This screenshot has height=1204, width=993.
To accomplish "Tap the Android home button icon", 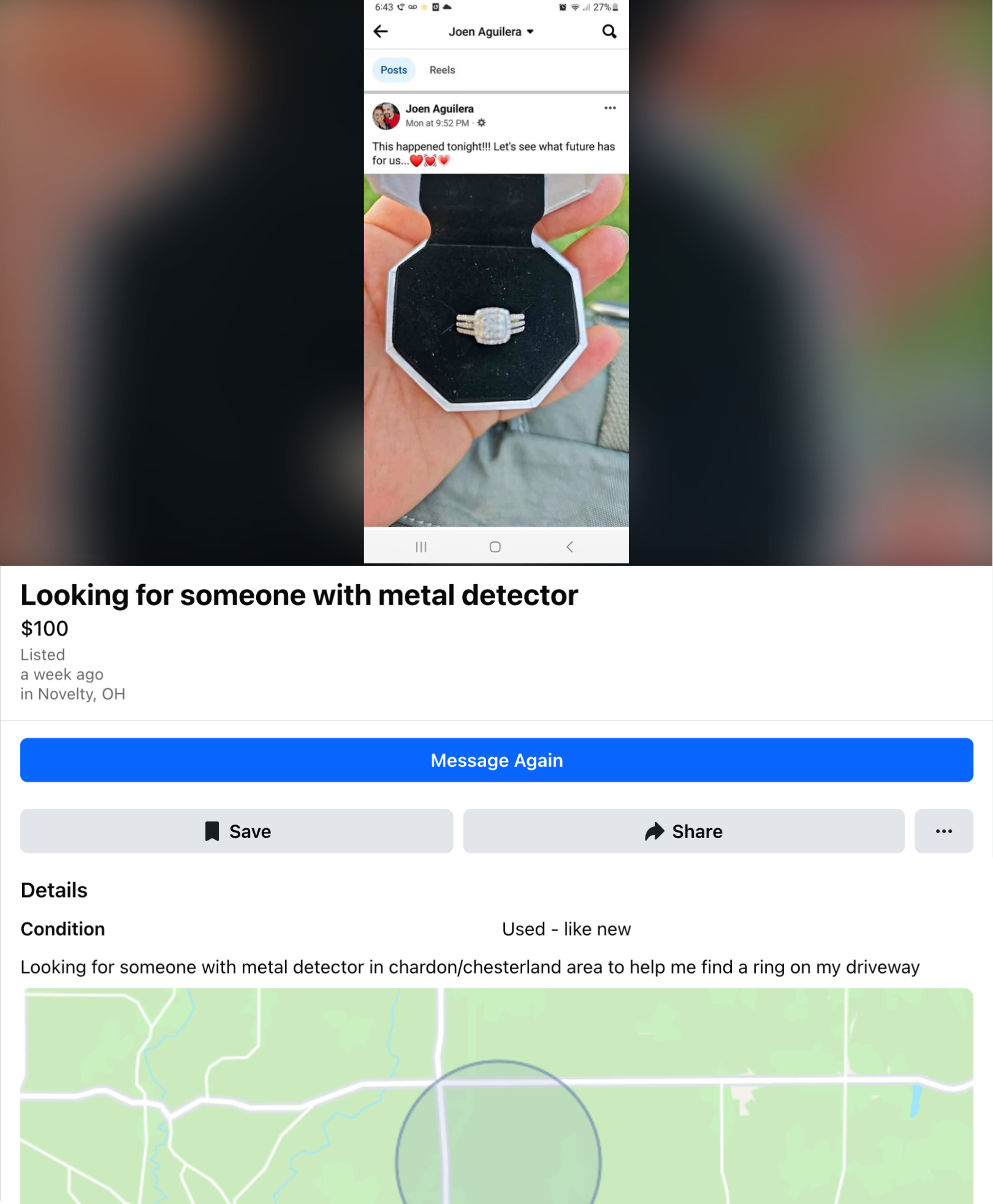I will click(495, 547).
